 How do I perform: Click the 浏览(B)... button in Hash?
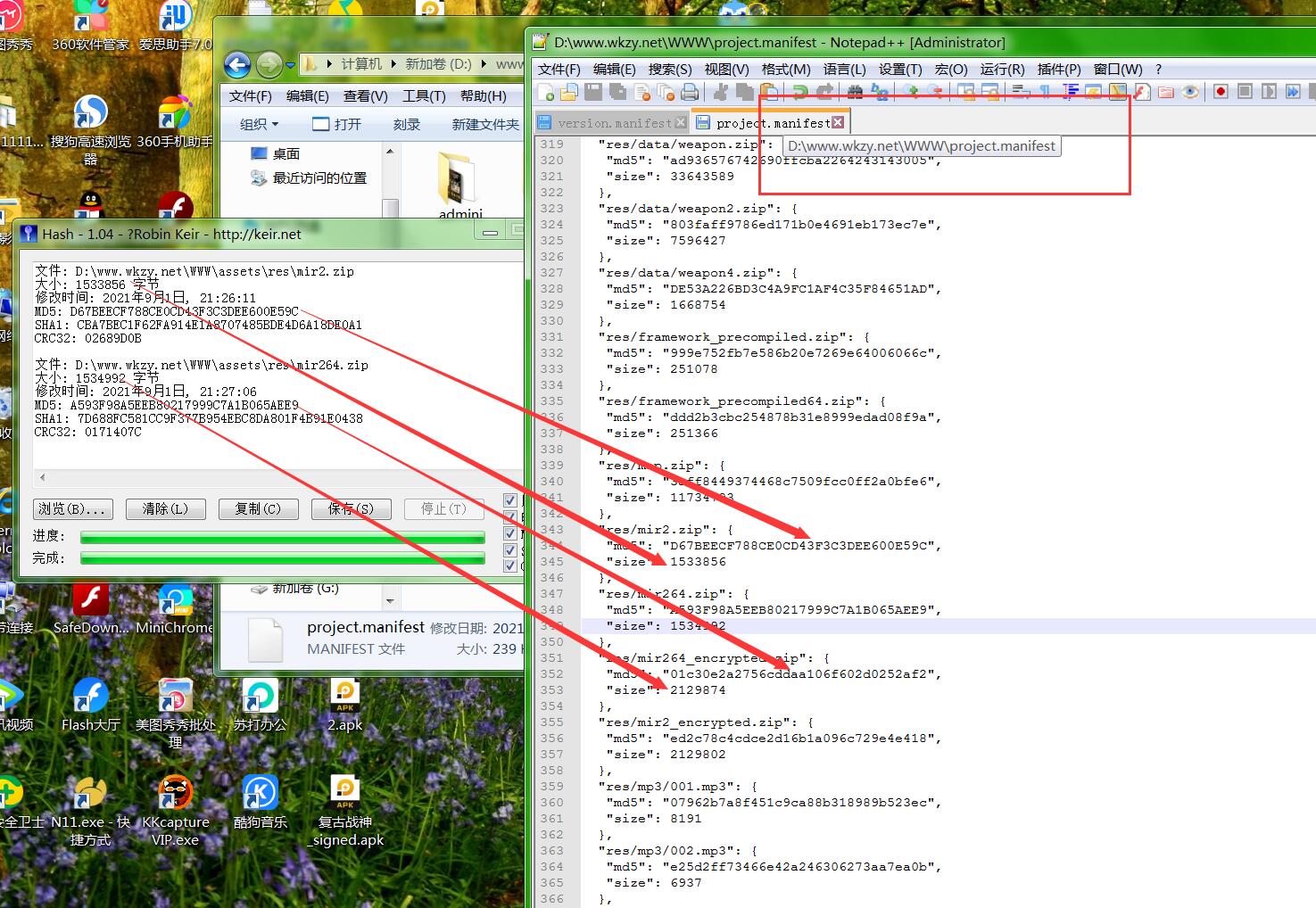click(72, 508)
